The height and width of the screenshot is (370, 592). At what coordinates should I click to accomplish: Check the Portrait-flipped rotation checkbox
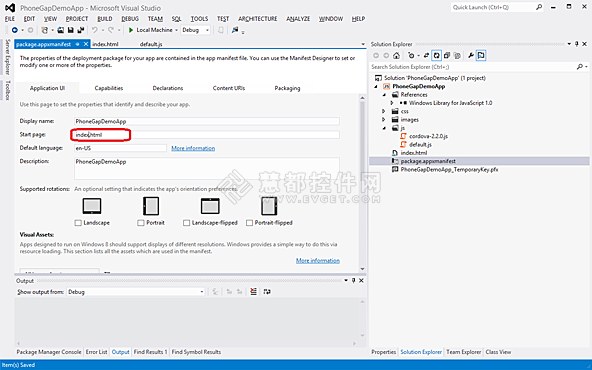(x=250, y=223)
